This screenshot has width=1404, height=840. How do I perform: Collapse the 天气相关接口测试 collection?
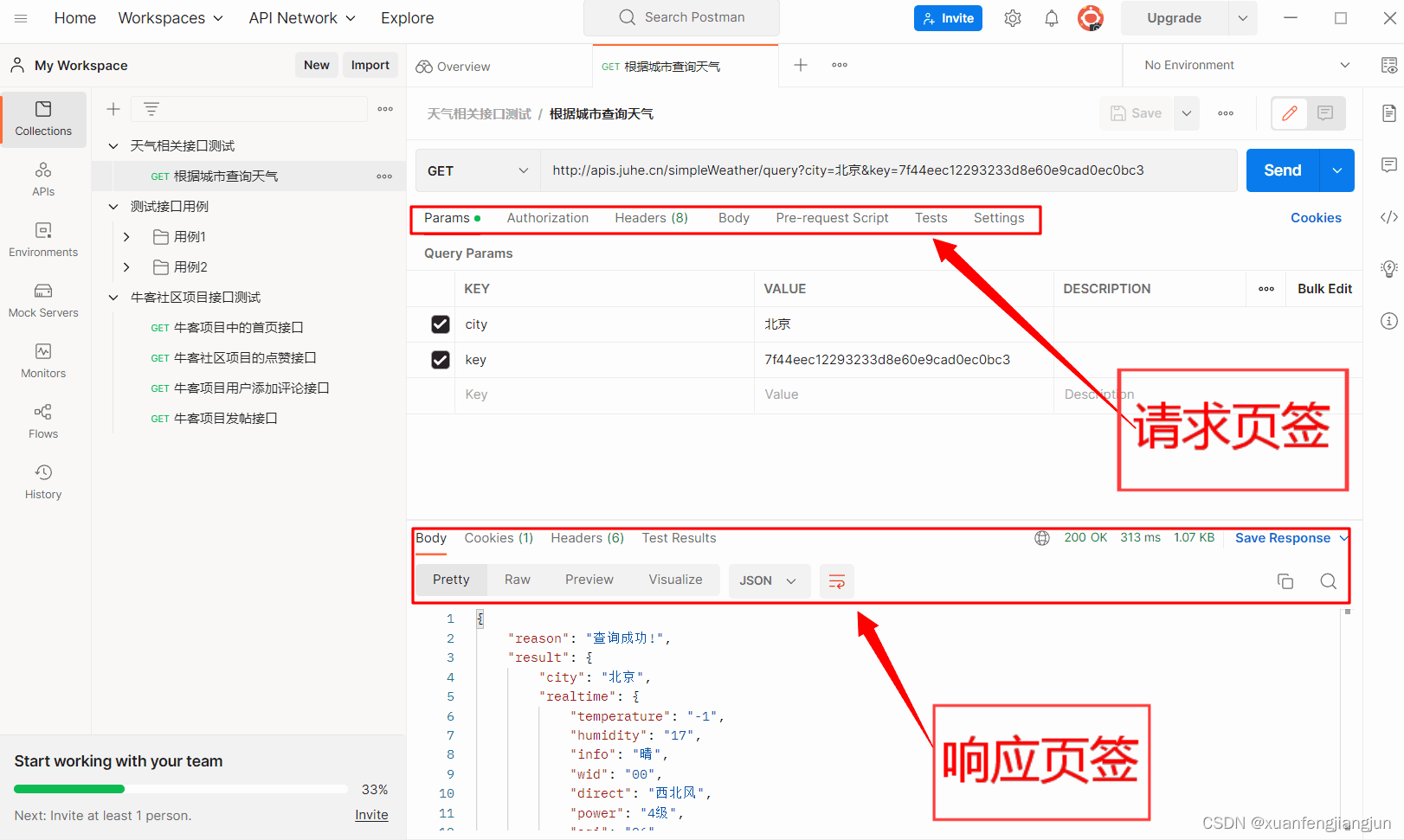[113, 146]
